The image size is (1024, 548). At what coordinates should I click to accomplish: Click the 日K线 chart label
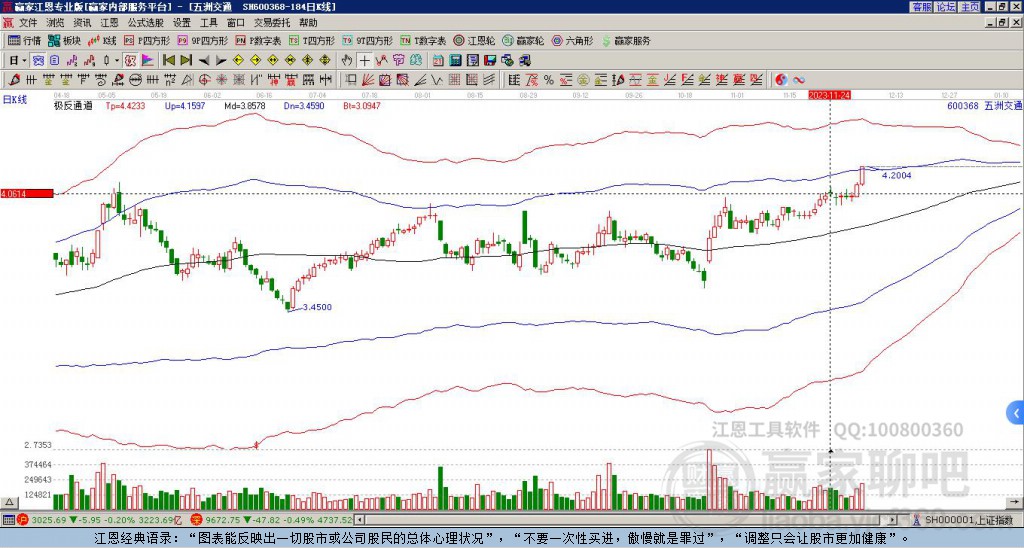[14, 100]
